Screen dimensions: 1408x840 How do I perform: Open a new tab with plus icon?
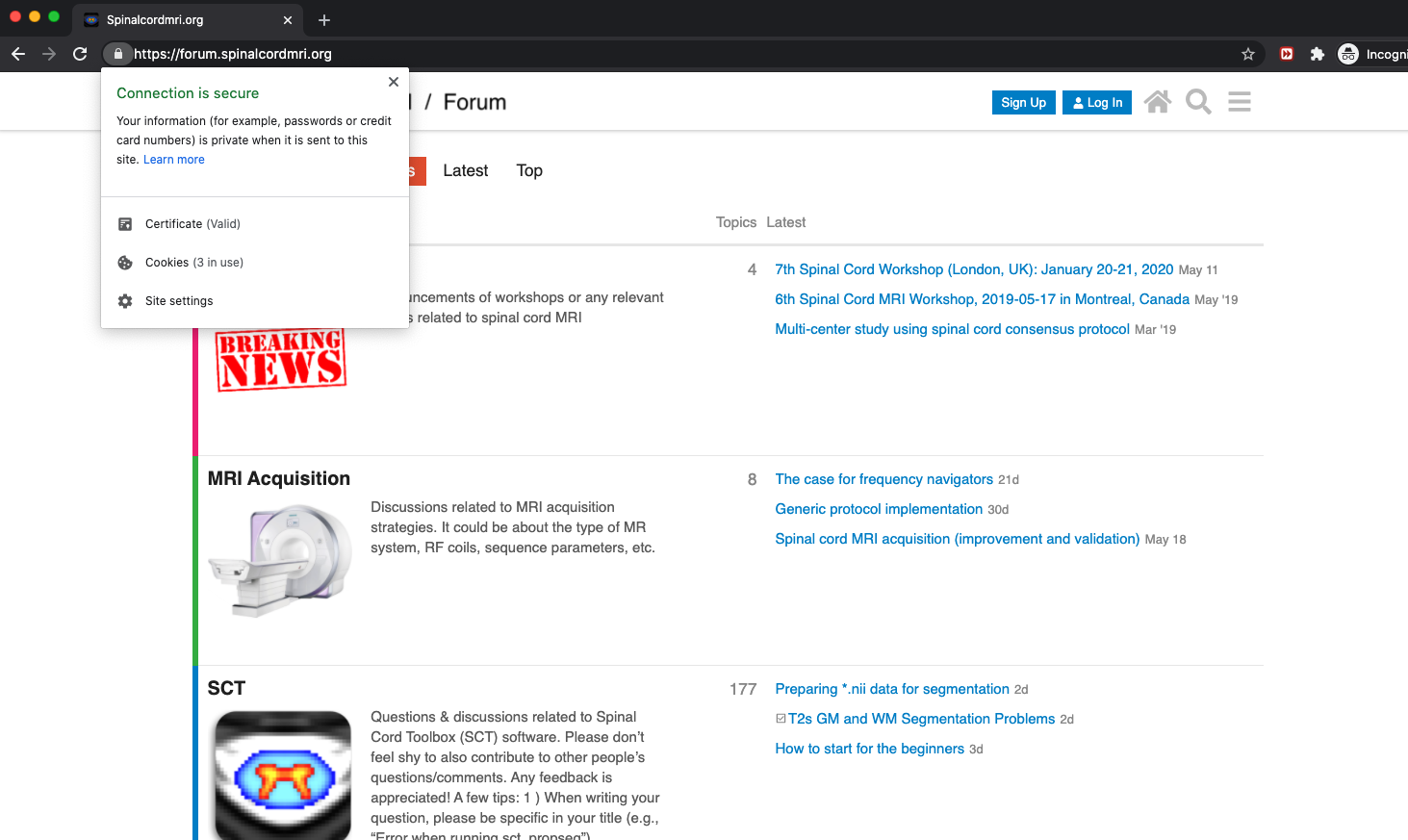(324, 20)
